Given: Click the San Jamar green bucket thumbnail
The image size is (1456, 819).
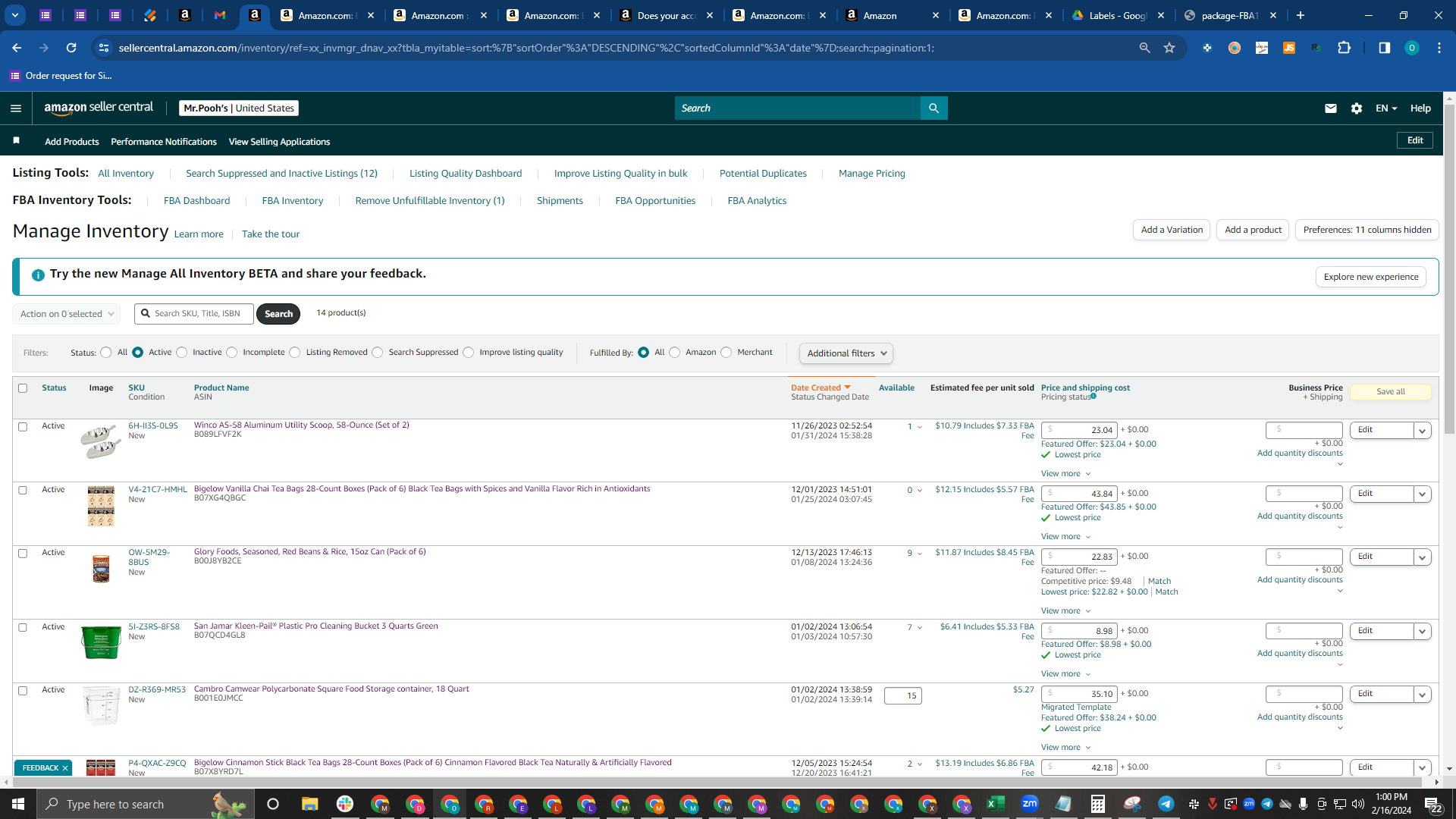Looking at the screenshot, I should [101, 642].
